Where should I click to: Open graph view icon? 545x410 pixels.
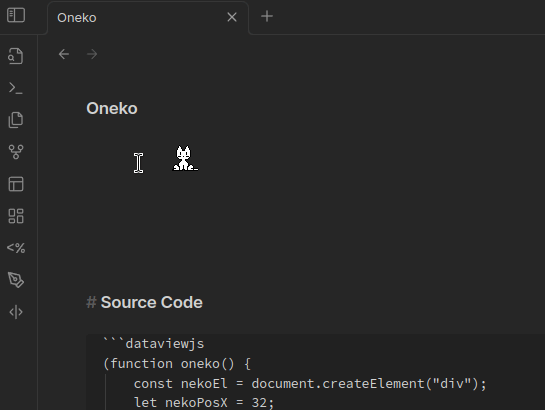pos(16,152)
